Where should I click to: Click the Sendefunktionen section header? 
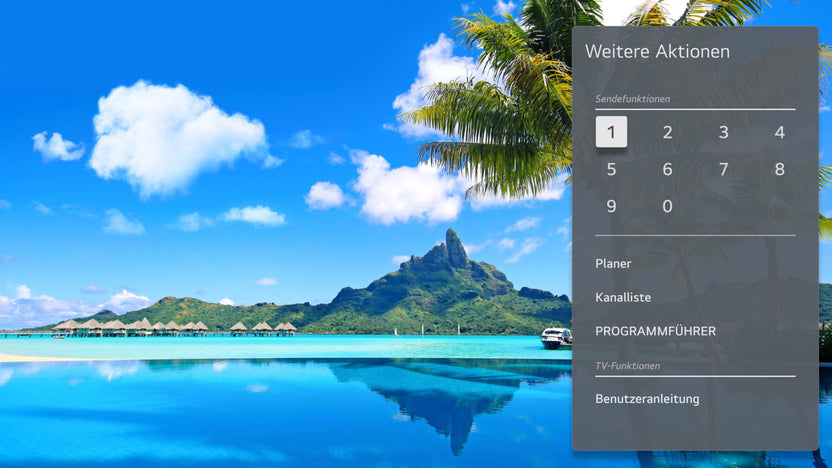[x=632, y=99]
